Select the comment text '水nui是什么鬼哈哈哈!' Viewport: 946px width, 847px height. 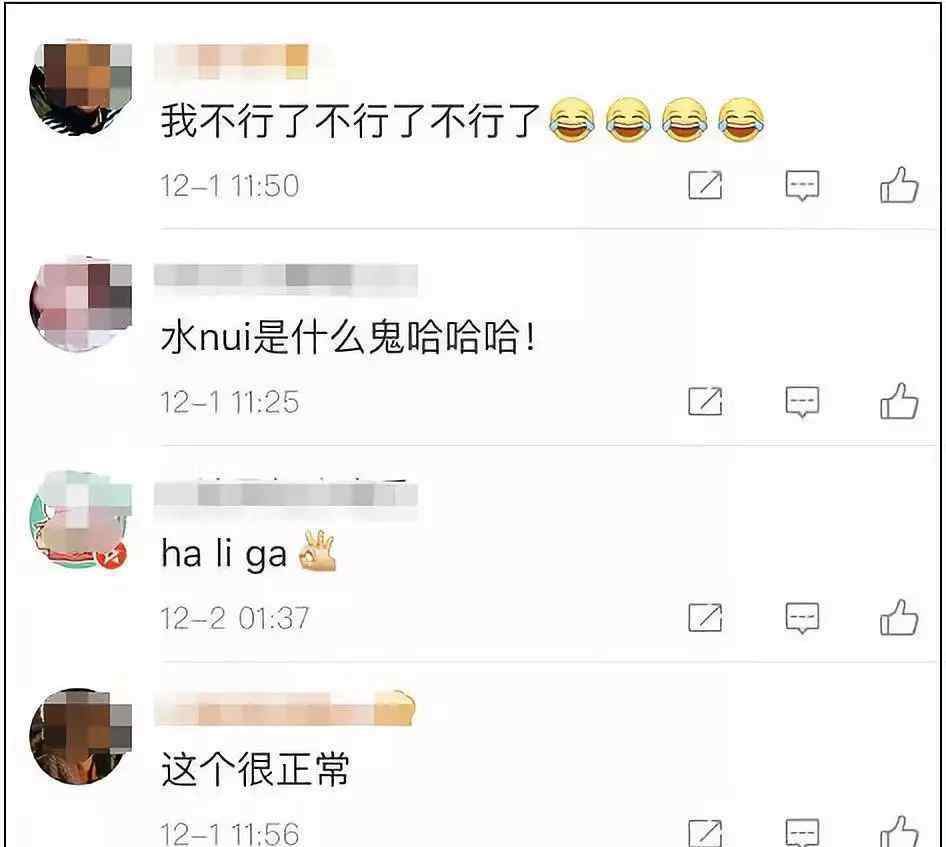[x=348, y=337]
